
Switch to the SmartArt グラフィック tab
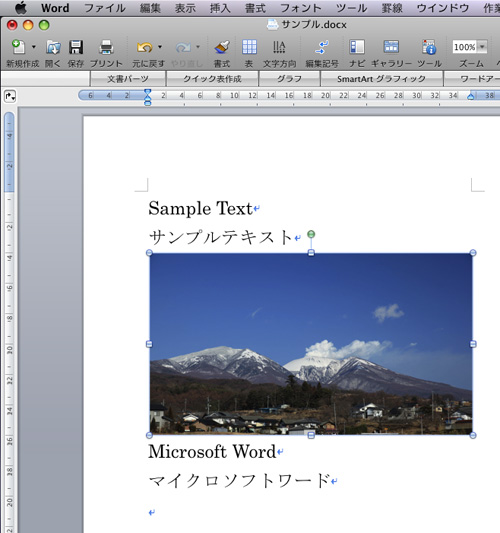pyautogui.click(x=381, y=79)
